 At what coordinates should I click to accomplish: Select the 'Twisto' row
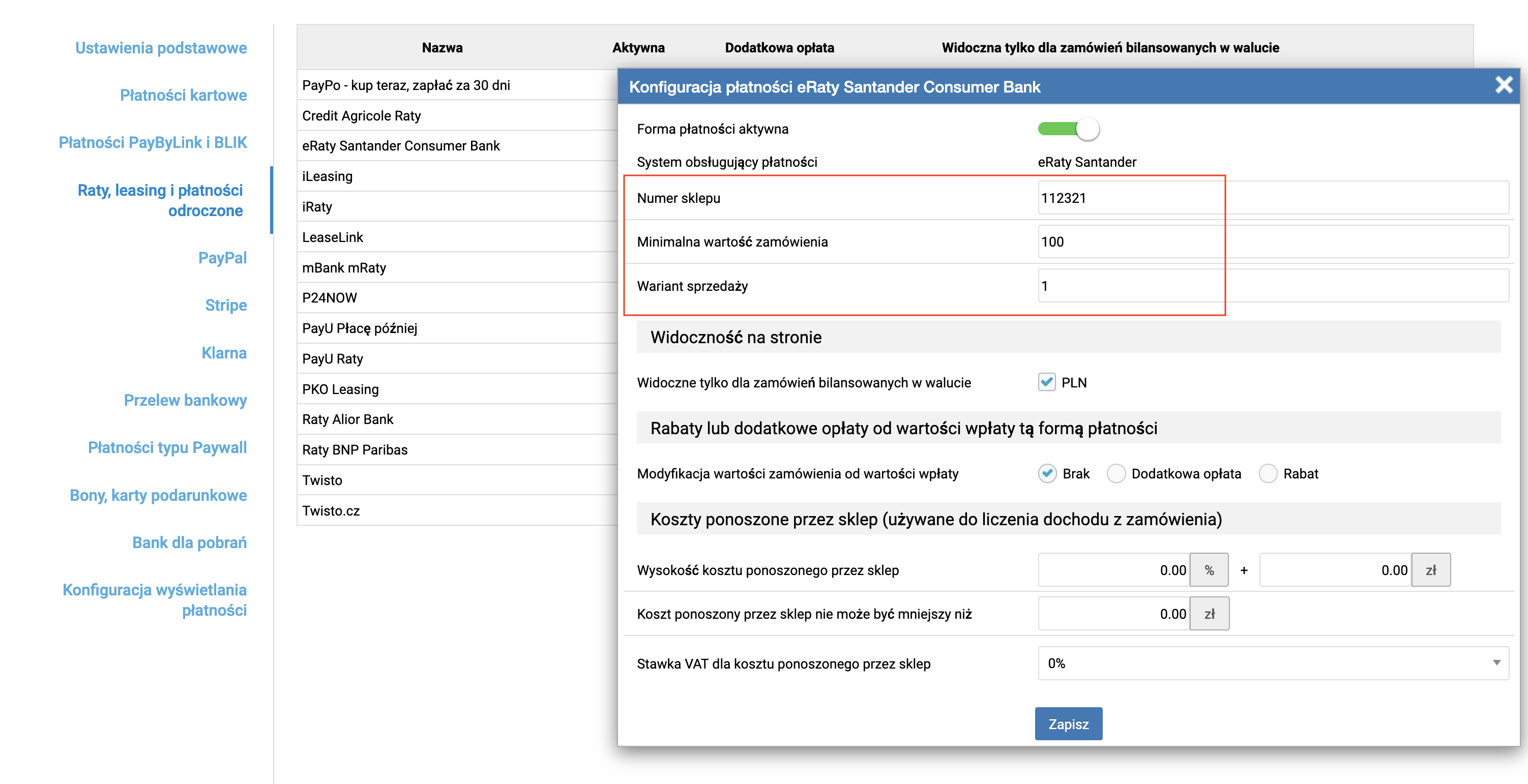tap(457, 480)
